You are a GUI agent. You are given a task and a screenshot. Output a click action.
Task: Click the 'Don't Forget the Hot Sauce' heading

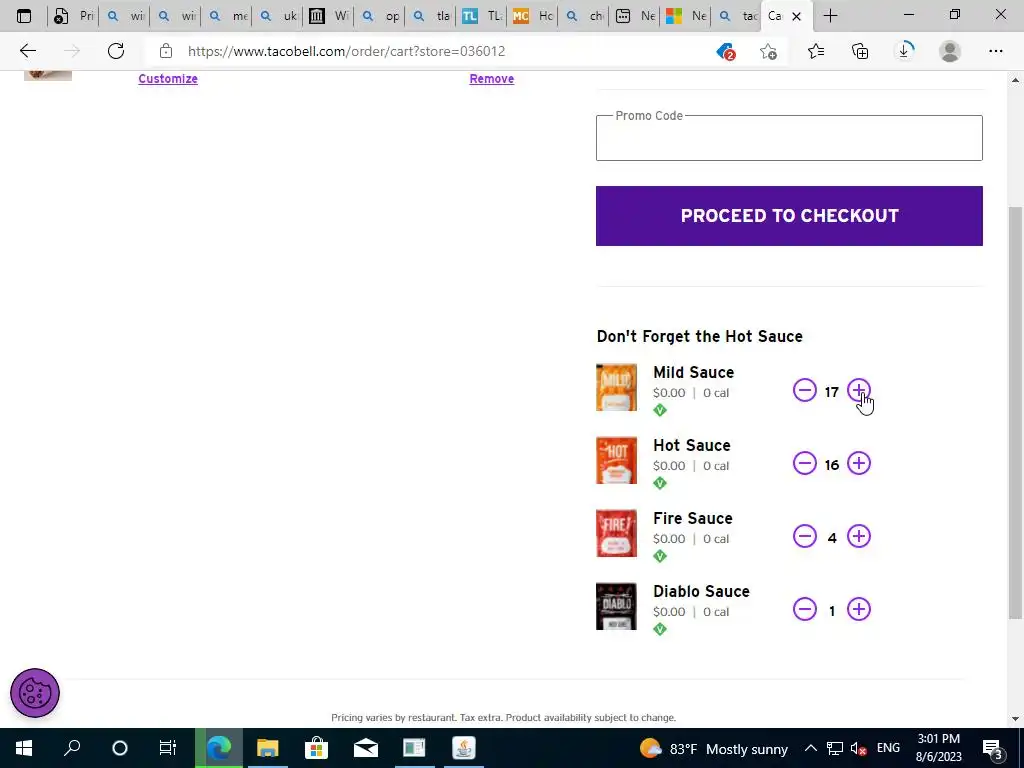click(699, 336)
